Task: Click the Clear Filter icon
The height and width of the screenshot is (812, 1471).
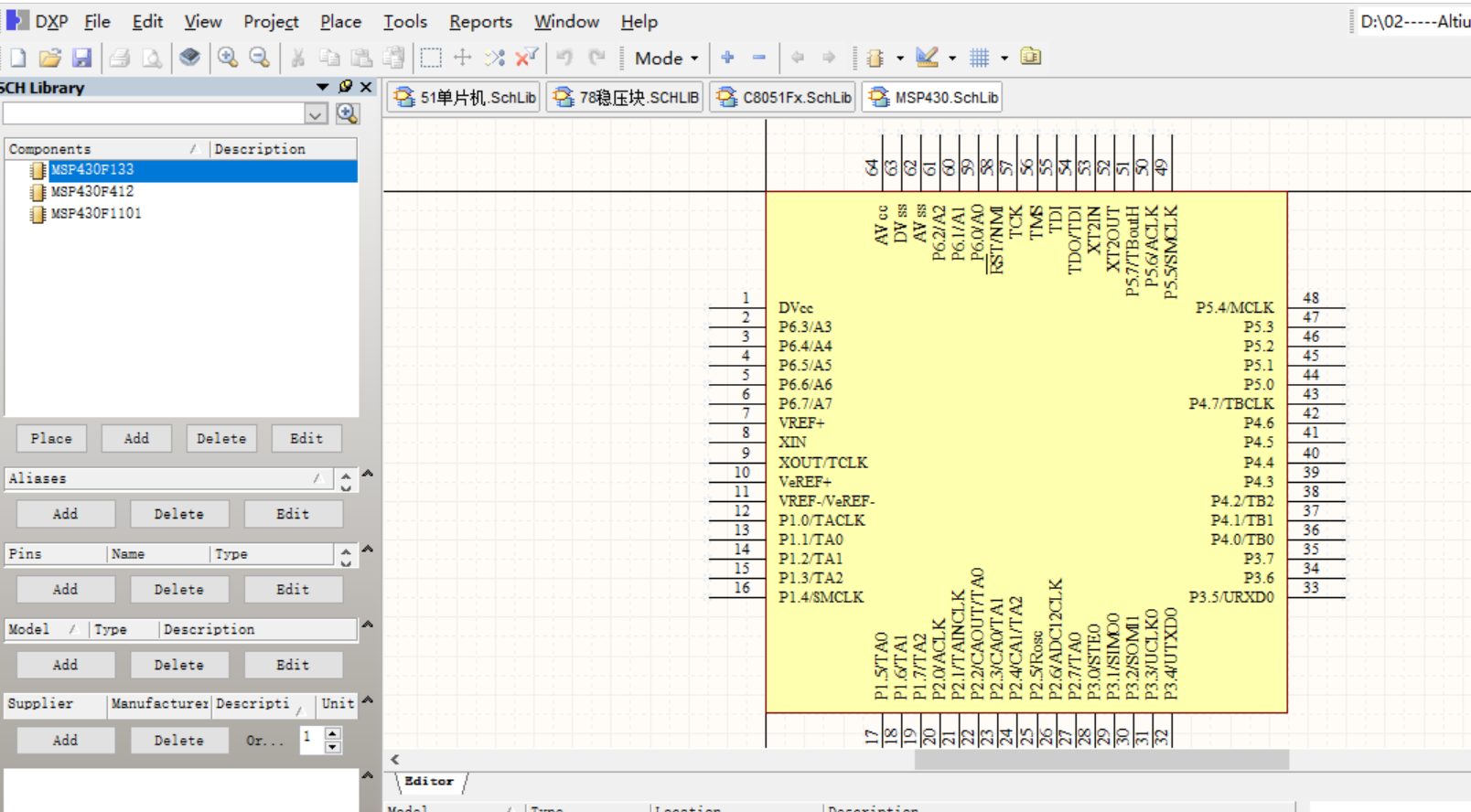Action: (x=527, y=58)
